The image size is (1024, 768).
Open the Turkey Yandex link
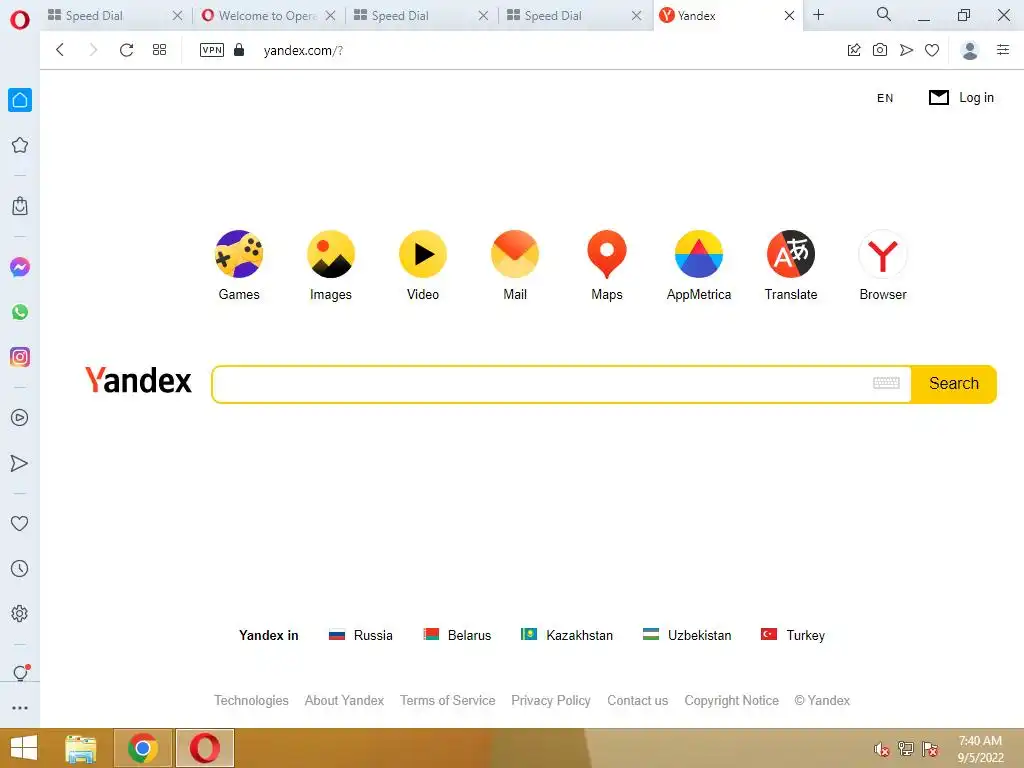tap(793, 635)
